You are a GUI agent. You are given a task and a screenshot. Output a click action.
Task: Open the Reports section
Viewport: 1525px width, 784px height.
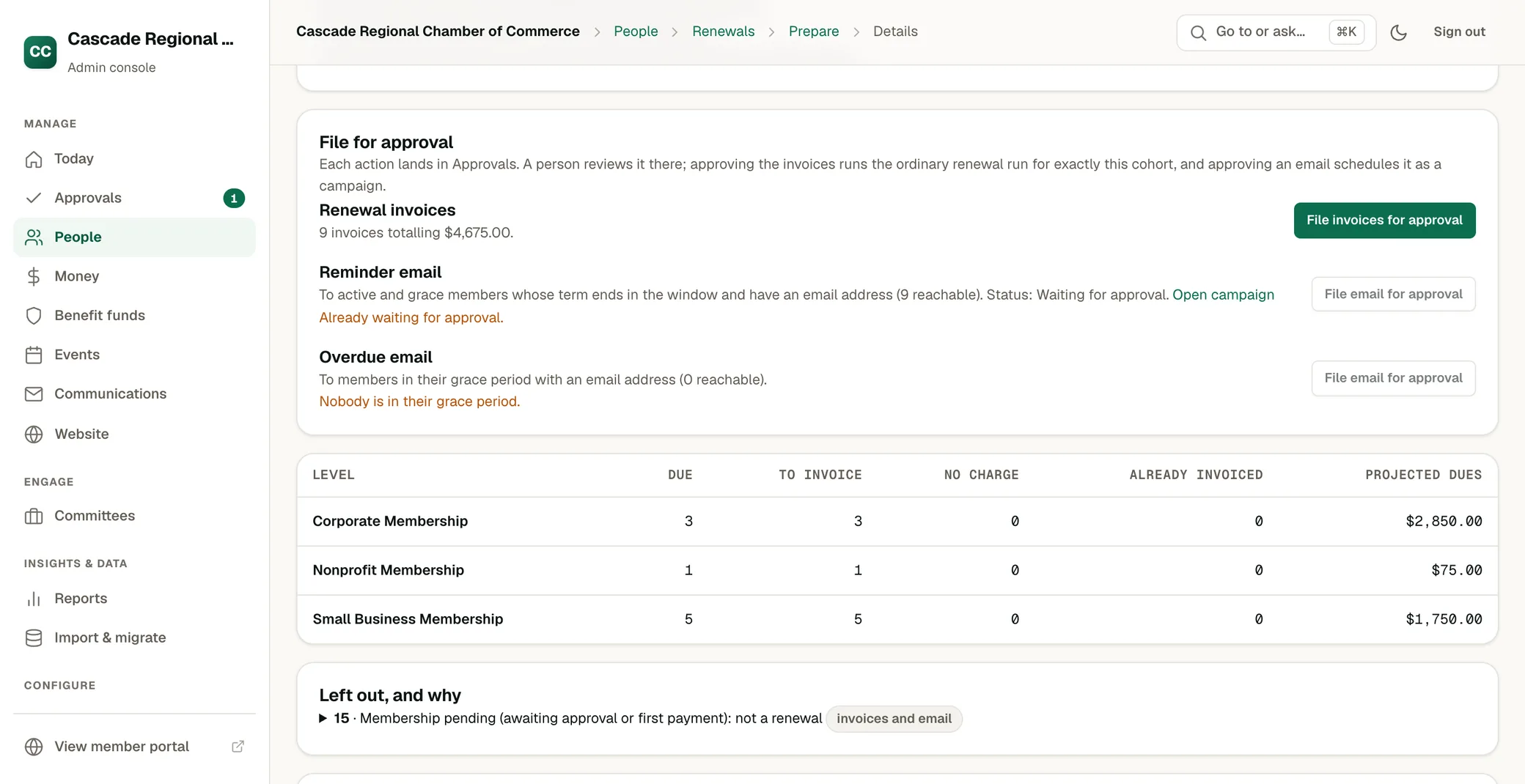[134, 599]
